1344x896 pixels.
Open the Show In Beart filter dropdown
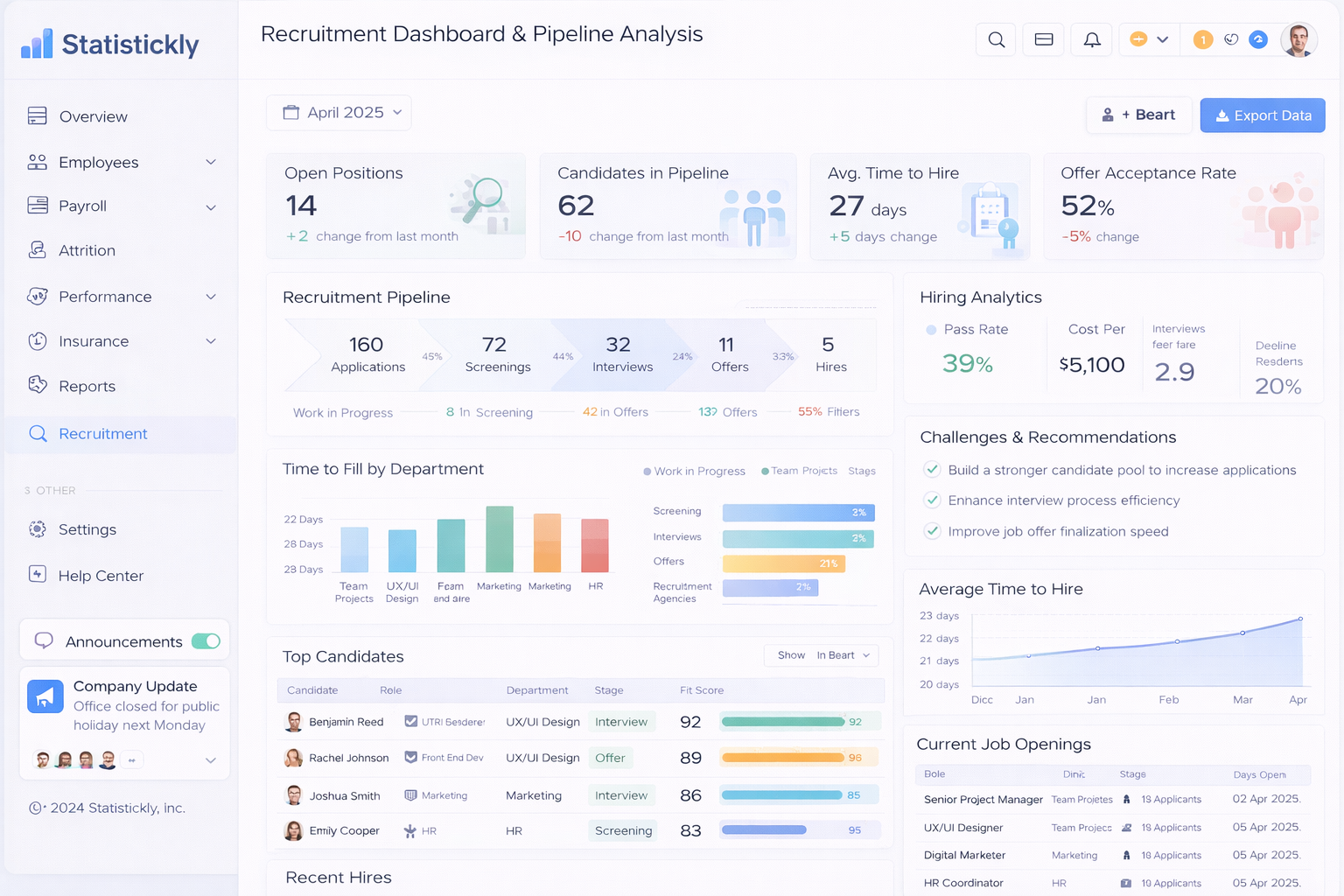[822, 655]
